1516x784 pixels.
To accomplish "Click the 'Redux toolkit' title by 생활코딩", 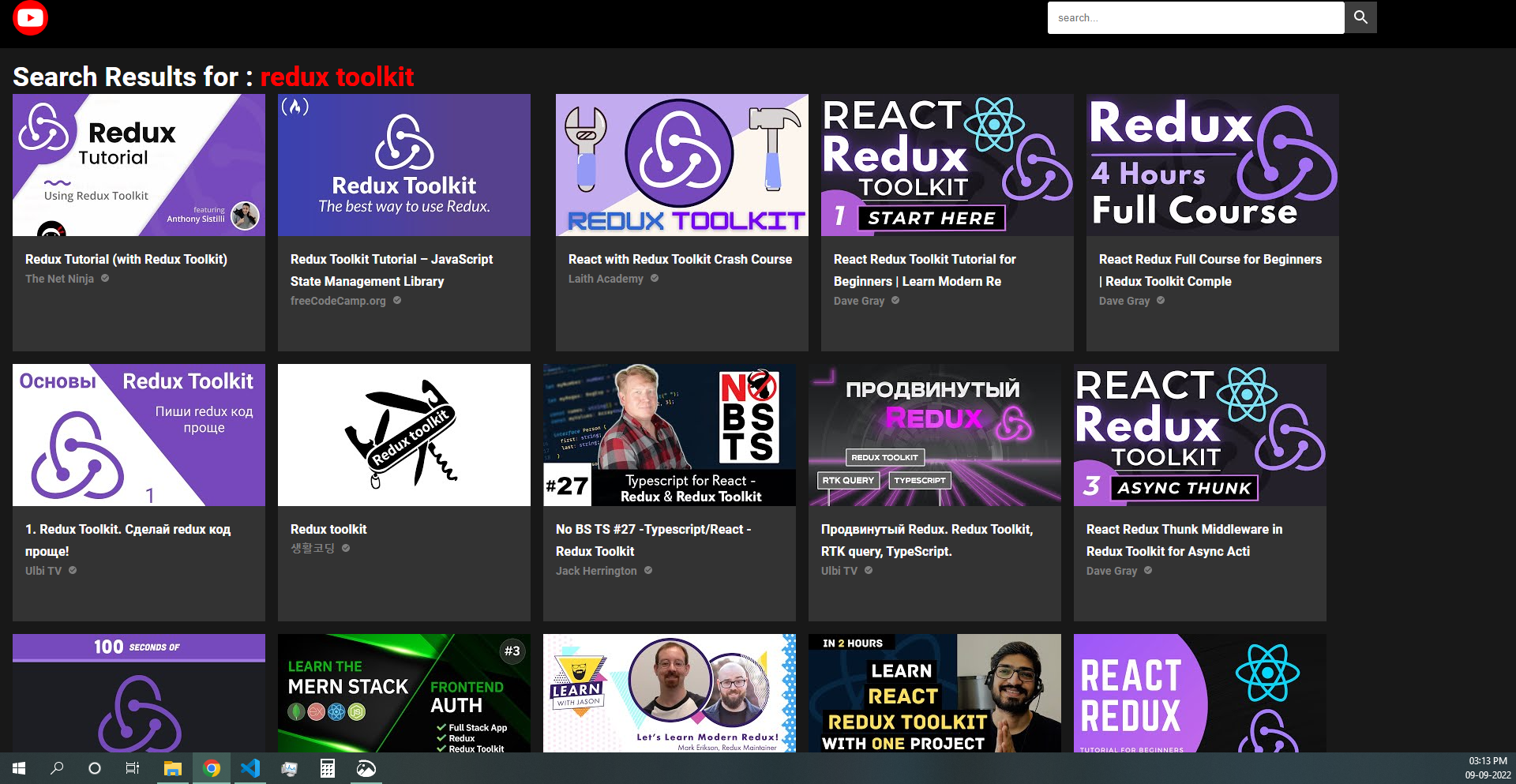I will 328,529.
